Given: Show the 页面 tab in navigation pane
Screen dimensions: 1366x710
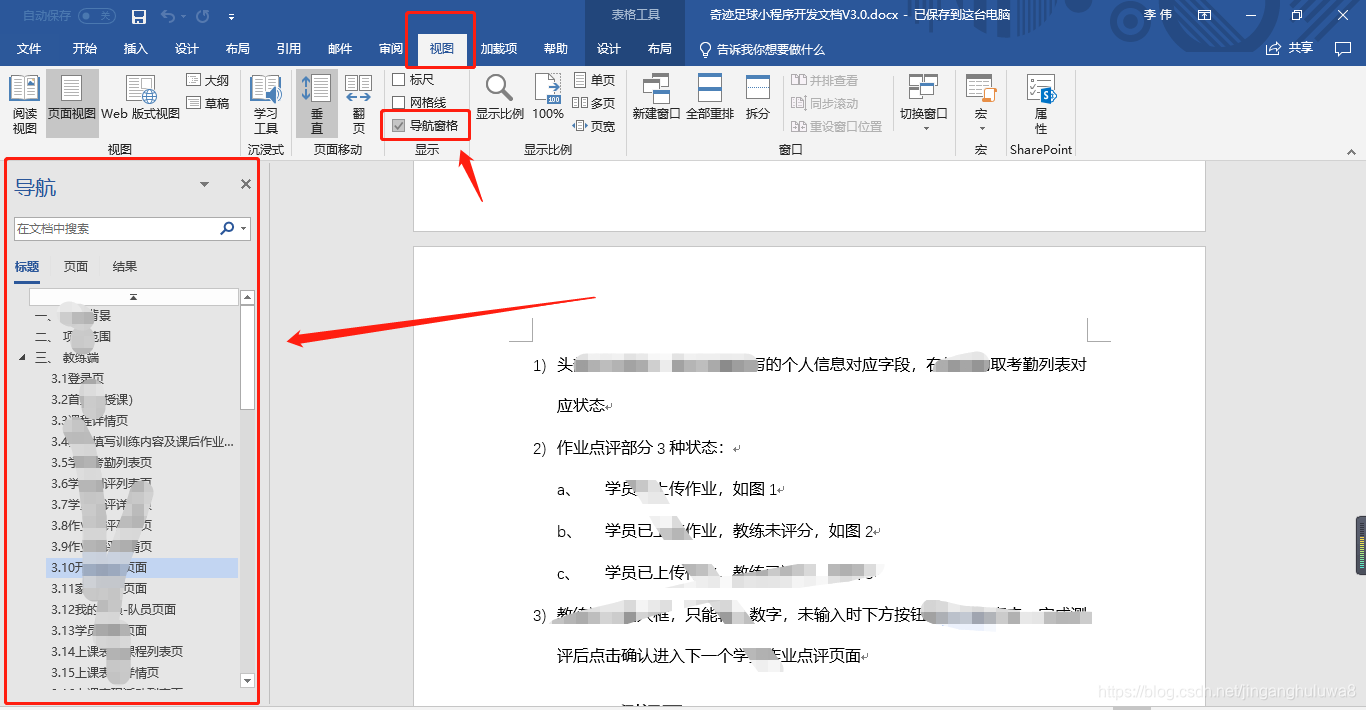Looking at the screenshot, I should (x=76, y=267).
